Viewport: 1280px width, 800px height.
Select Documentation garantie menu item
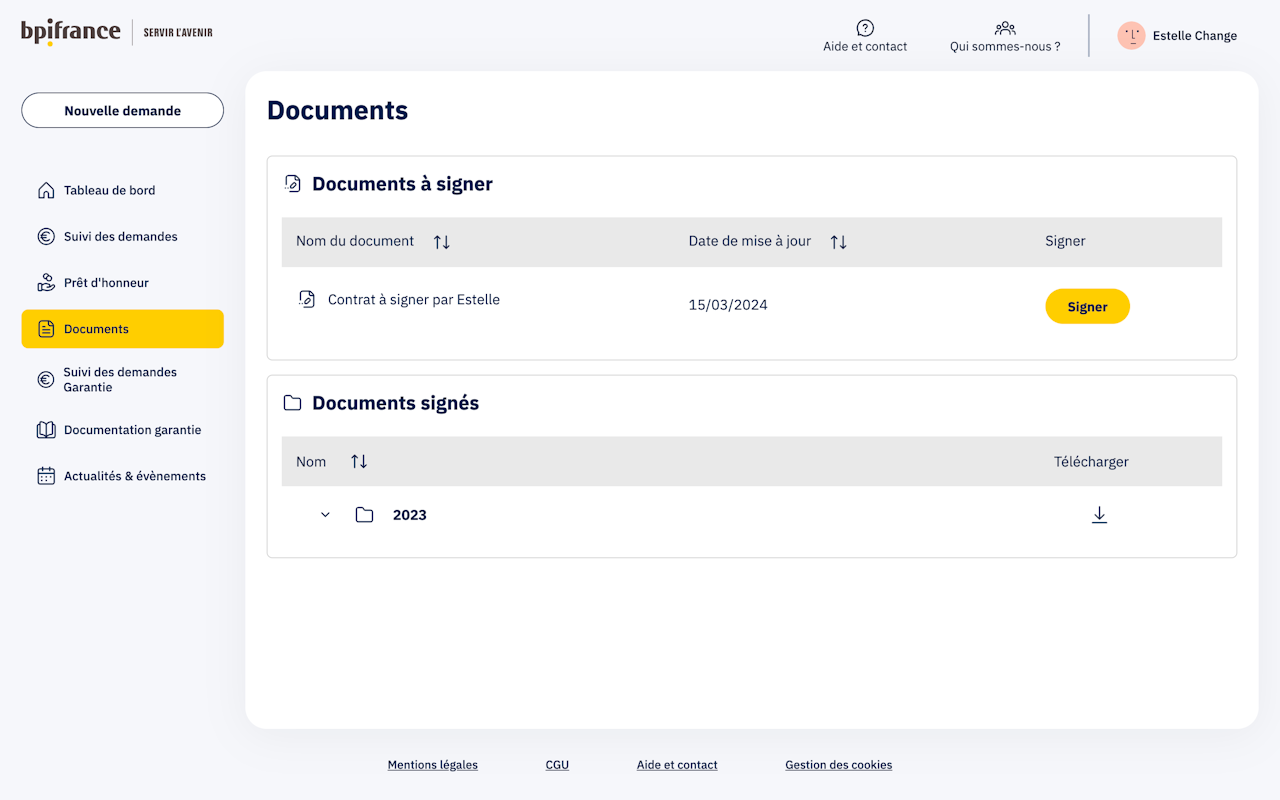click(x=132, y=430)
